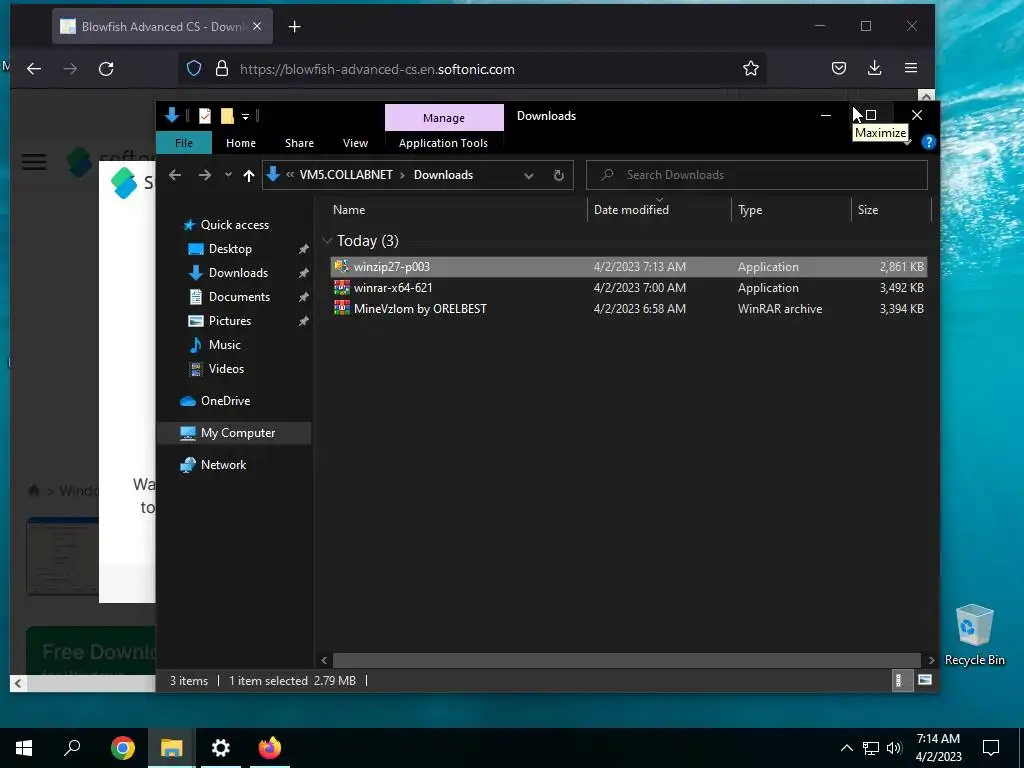Unpin Documents using its pin icon

pos(303,297)
